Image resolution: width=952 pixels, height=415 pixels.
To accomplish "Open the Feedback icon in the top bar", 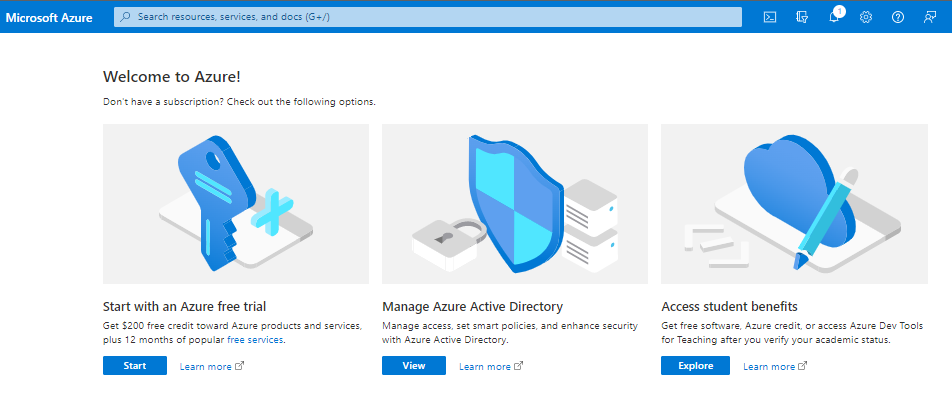I will point(930,18).
